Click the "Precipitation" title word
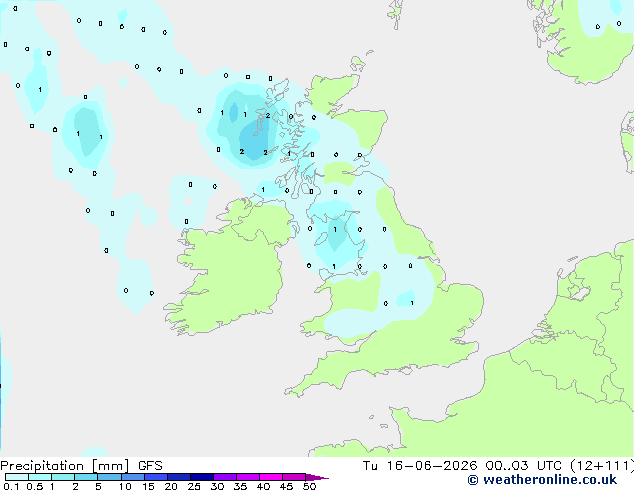This screenshot has height=490, width=634. (x=42, y=466)
